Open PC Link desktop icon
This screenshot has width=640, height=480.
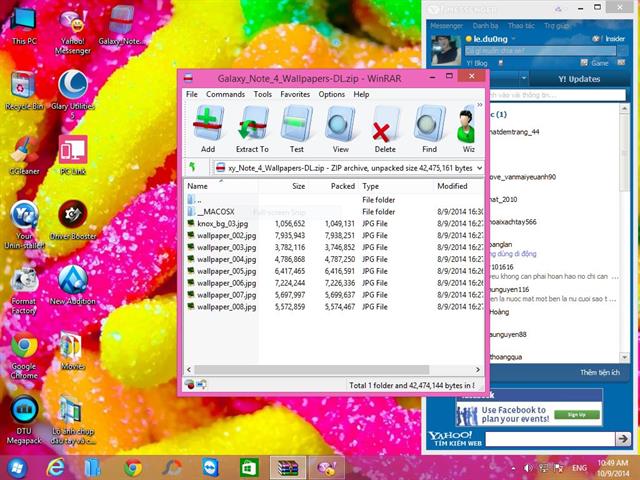click(73, 156)
